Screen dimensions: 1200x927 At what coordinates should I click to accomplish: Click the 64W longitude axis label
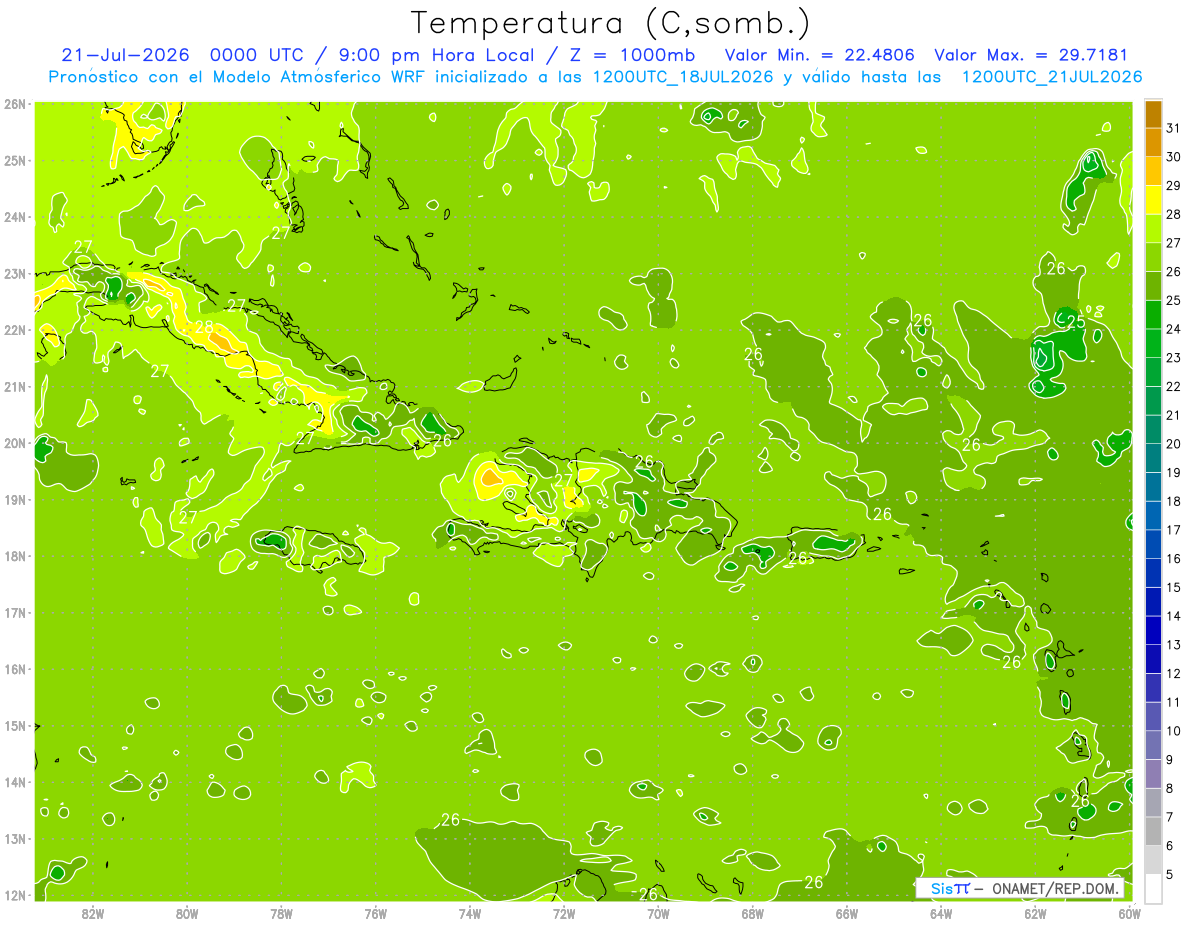click(x=940, y=913)
